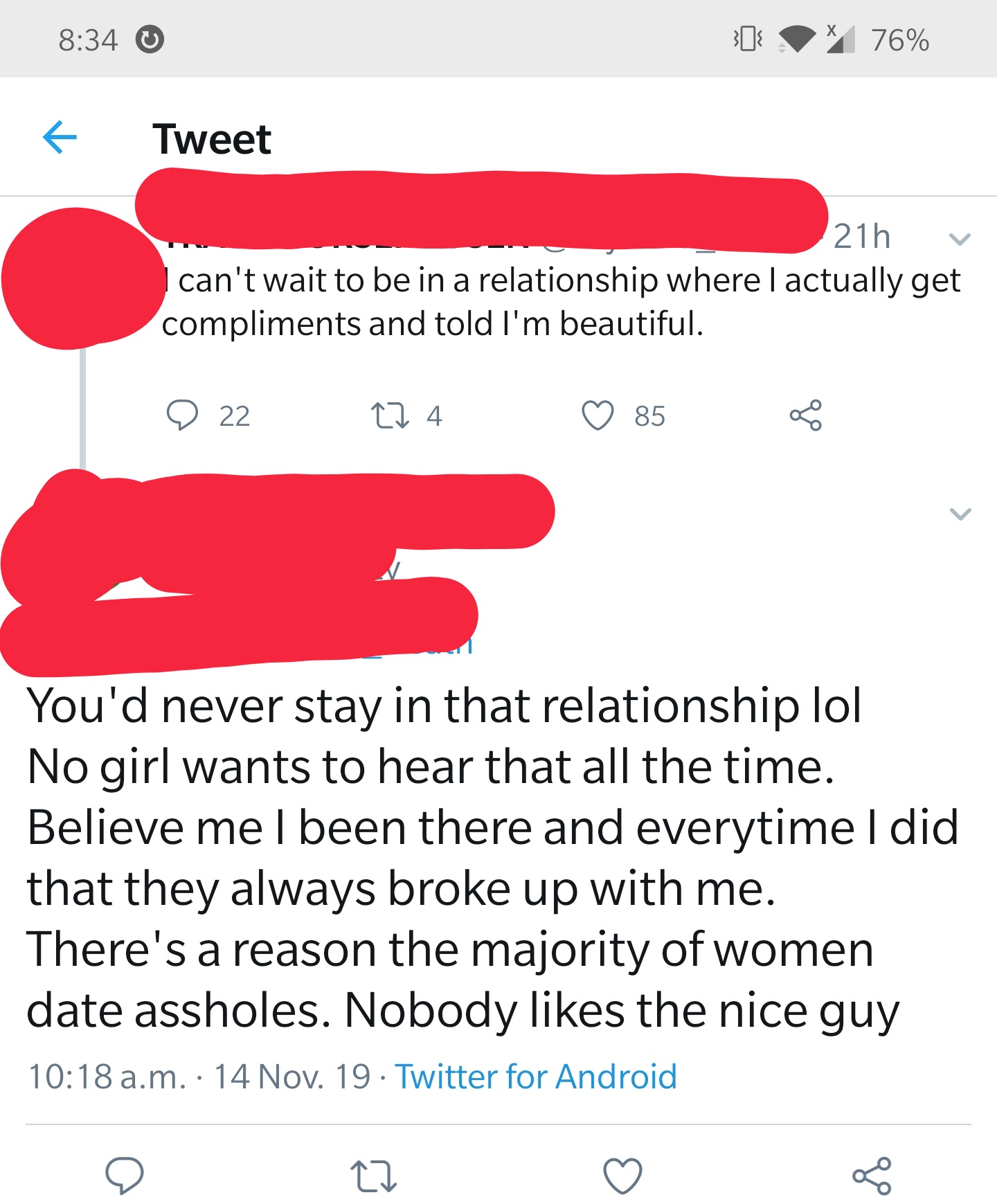Expand options on the reply tweet chevron
997x1204 pixels.
(959, 512)
